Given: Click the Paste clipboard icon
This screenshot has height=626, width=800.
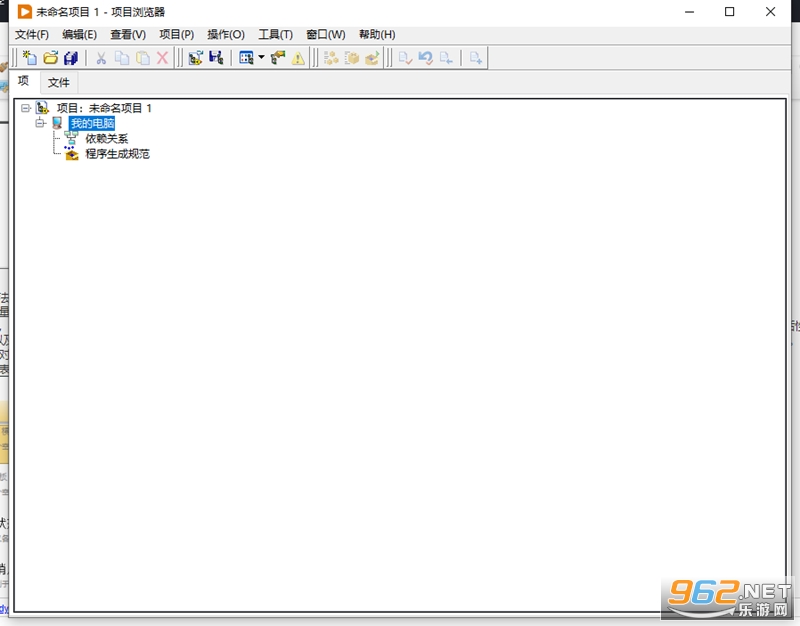Looking at the screenshot, I should (x=142, y=58).
